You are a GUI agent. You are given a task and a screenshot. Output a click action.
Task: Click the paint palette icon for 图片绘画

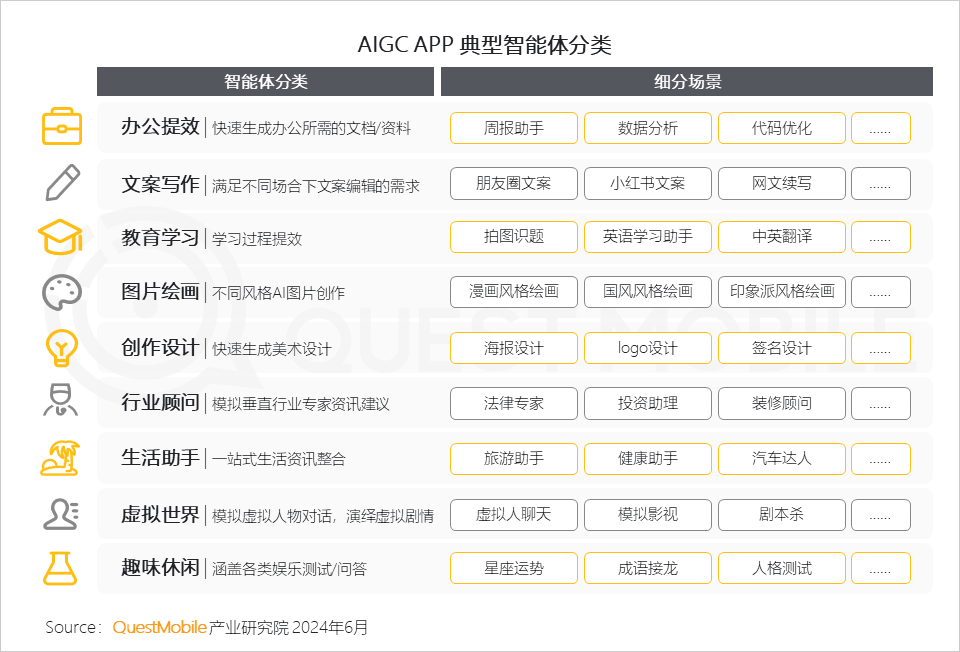61,293
